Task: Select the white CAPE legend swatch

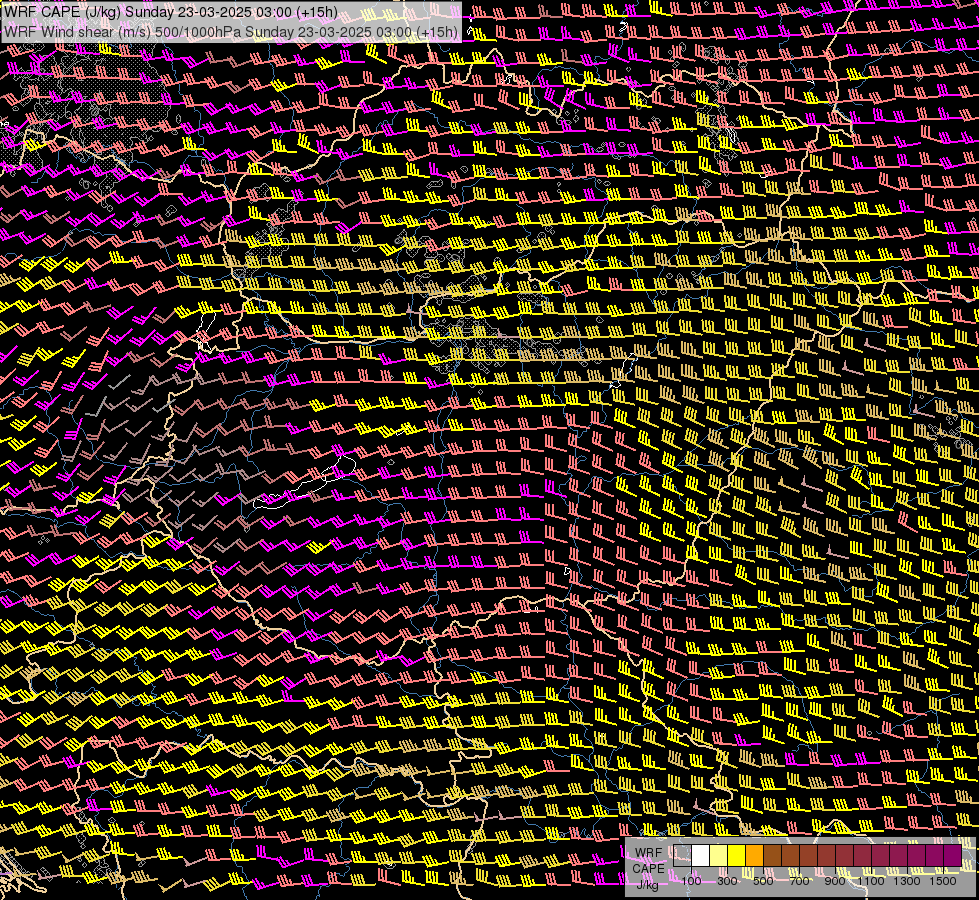Action: tap(701, 855)
